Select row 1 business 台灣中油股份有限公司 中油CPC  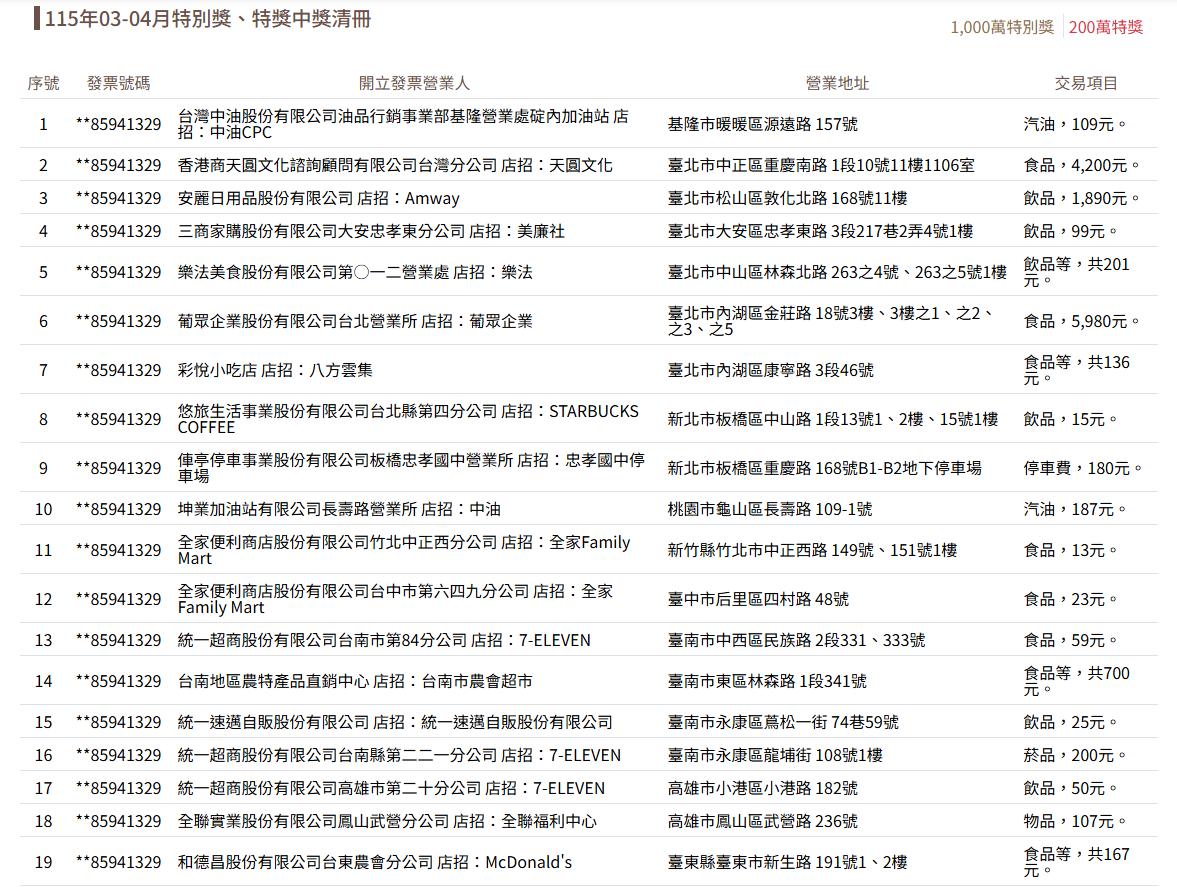(x=404, y=124)
